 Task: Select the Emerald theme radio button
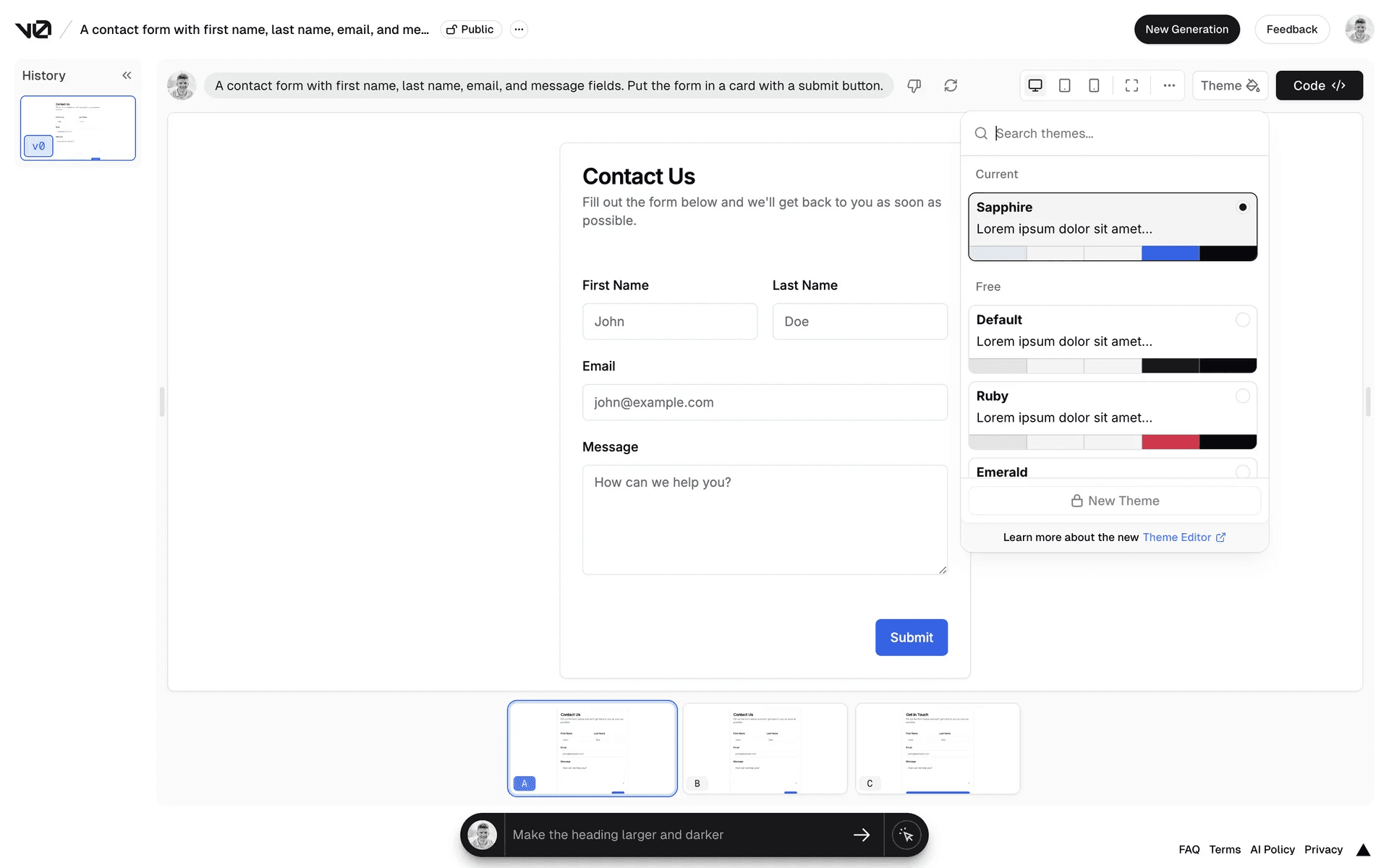pyautogui.click(x=1242, y=472)
